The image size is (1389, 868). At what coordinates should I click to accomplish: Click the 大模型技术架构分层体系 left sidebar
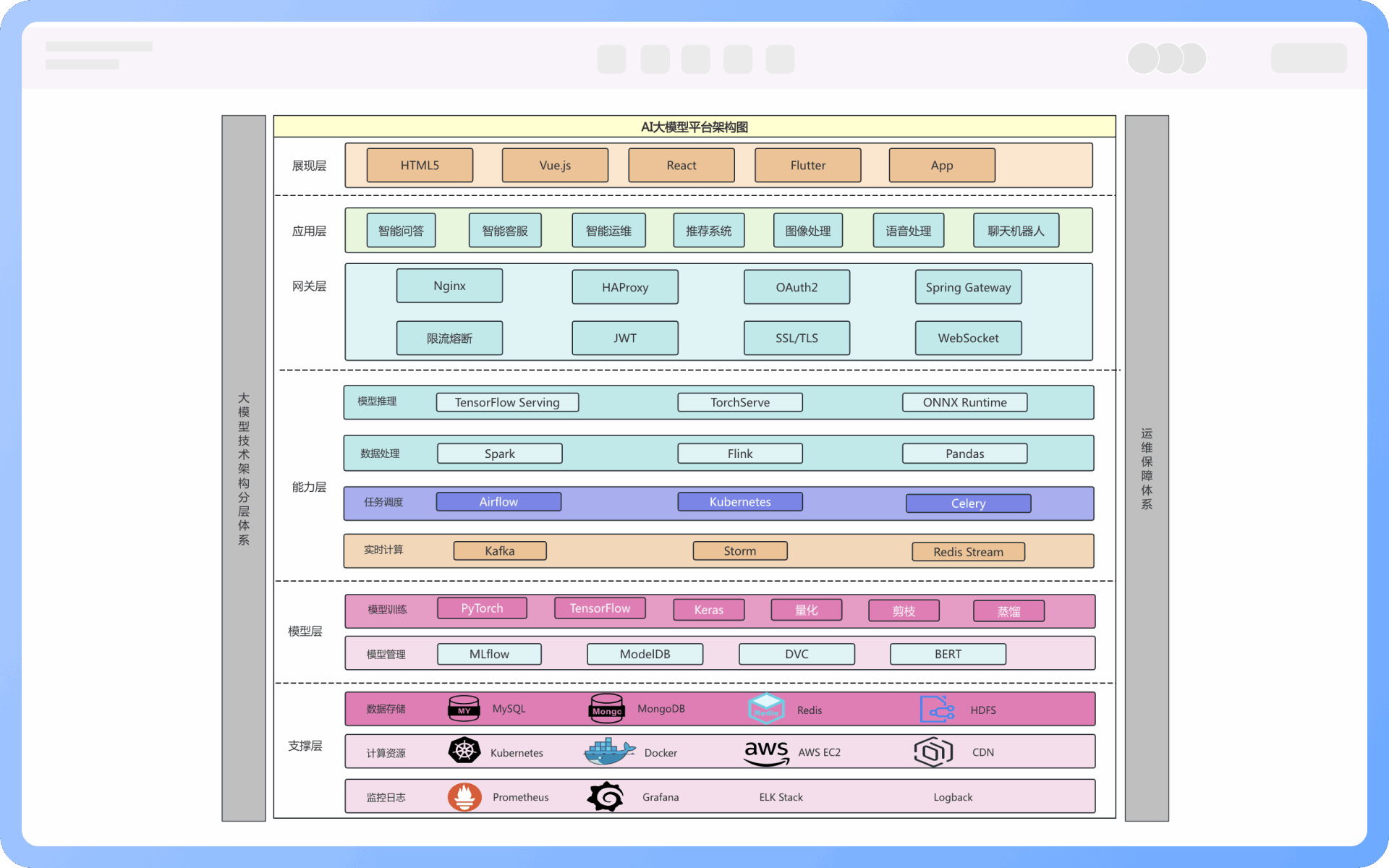pos(244,468)
